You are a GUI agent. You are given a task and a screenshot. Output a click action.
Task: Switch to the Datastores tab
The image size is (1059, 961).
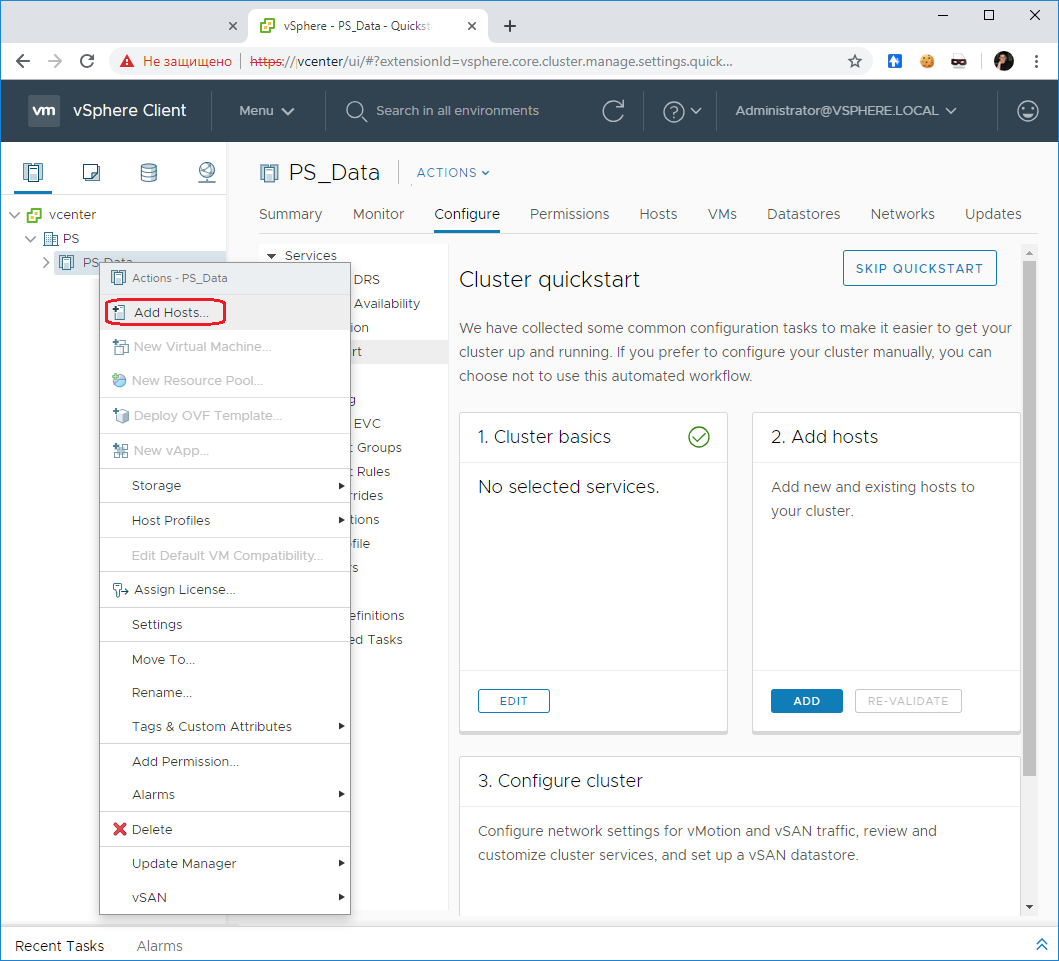(x=803, y=214)
